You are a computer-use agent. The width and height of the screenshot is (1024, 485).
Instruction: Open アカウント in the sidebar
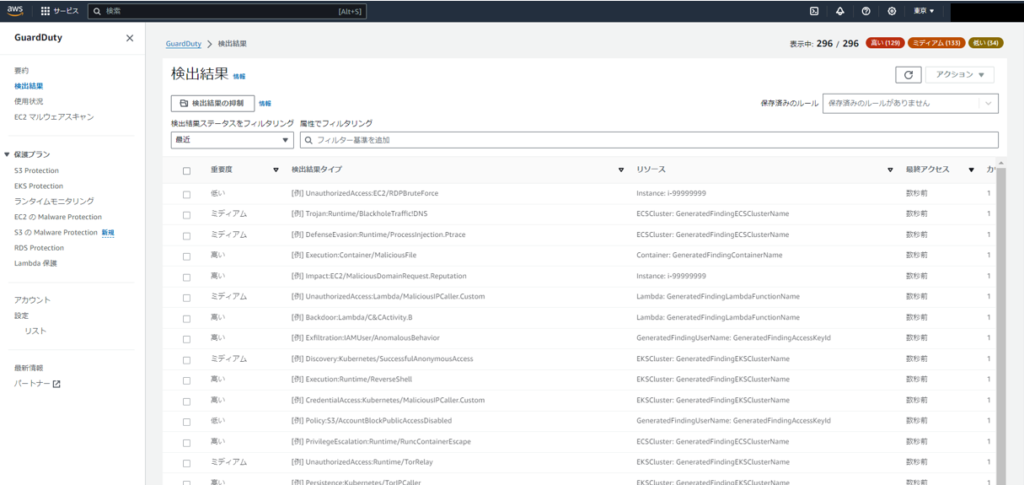[x=32, y=300]
